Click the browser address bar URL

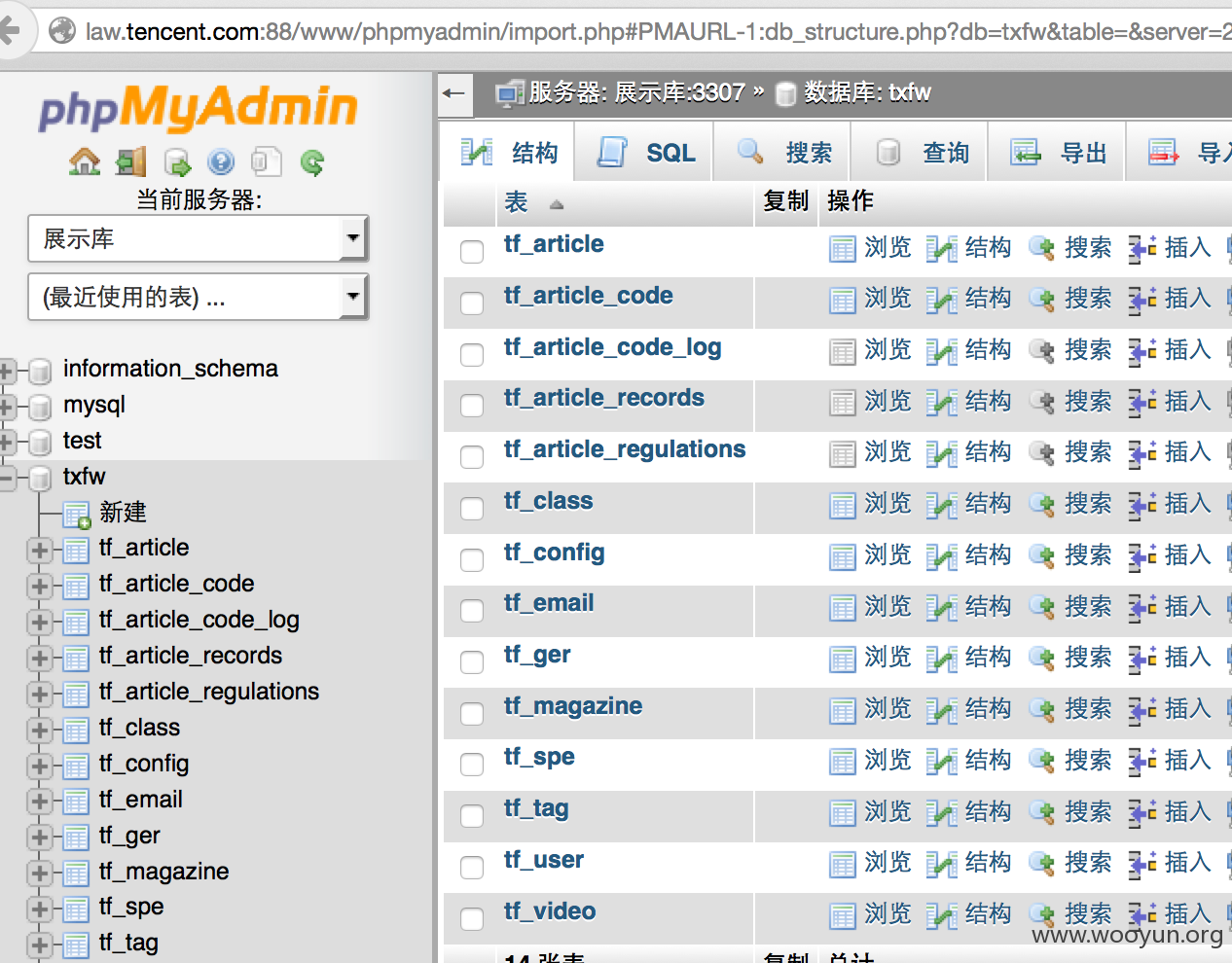658,31
